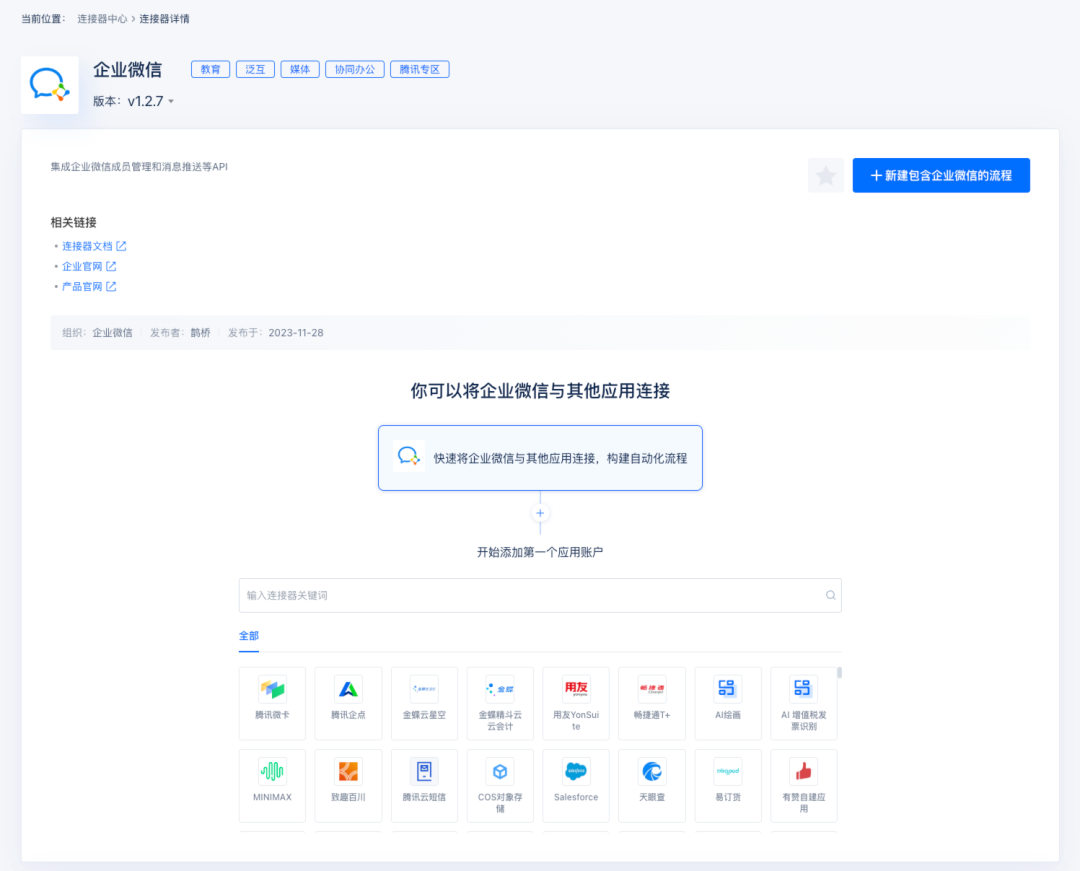Click the 泛互 tag
Screen dimensions: 1080x871
(x=255, y=70)
